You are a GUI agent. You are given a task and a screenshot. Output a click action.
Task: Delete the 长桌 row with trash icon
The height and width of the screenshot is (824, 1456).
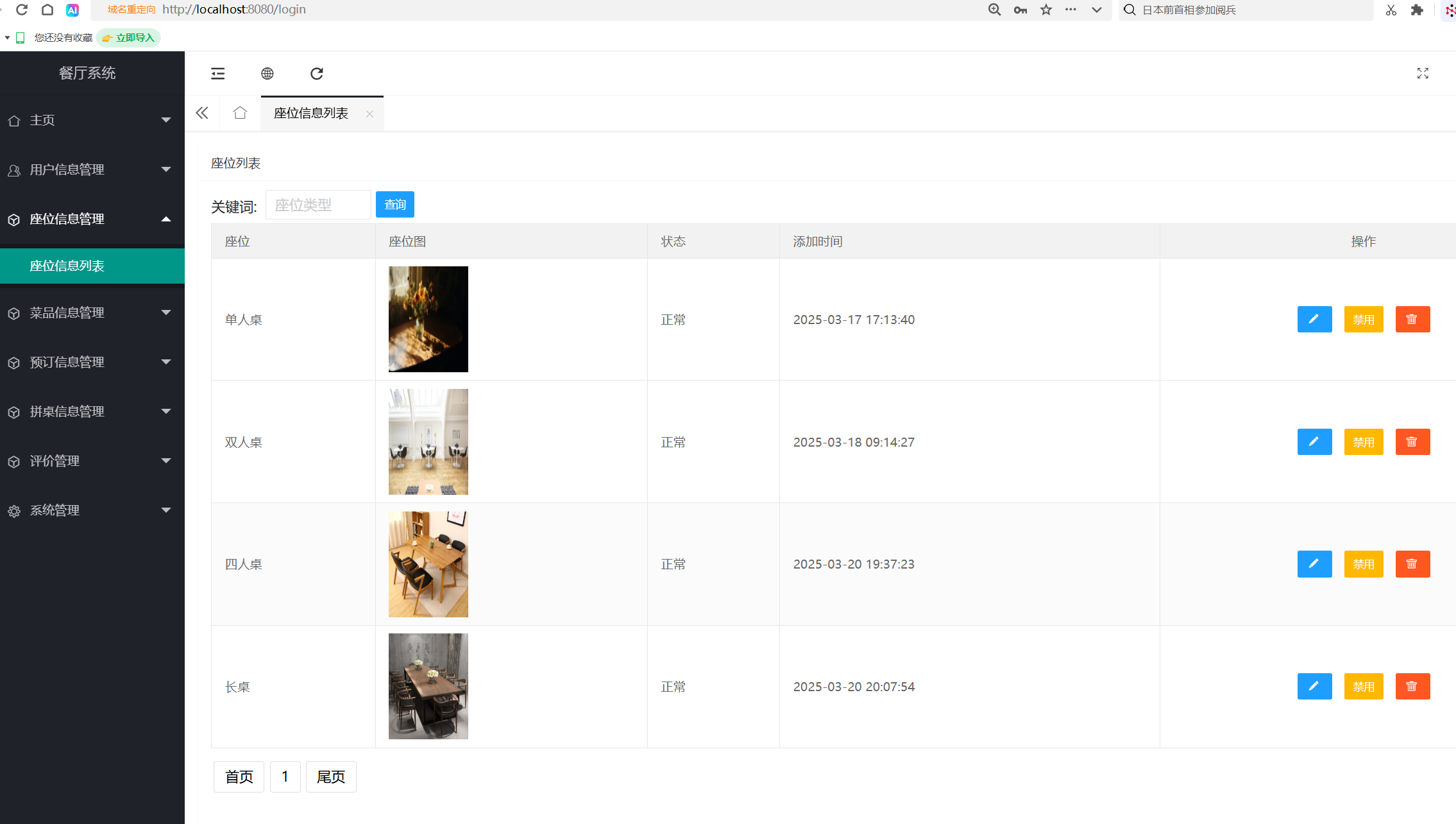(1412, 686)
